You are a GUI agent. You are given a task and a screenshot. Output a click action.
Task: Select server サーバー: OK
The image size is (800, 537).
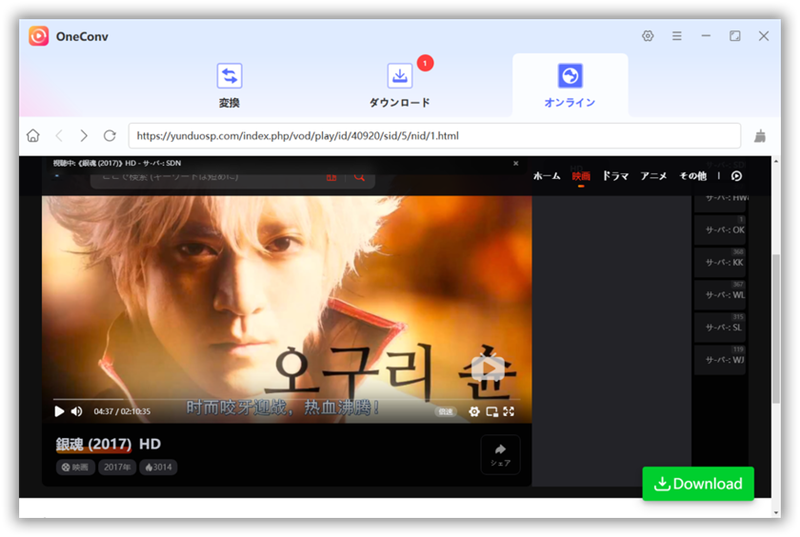(720, 230)
